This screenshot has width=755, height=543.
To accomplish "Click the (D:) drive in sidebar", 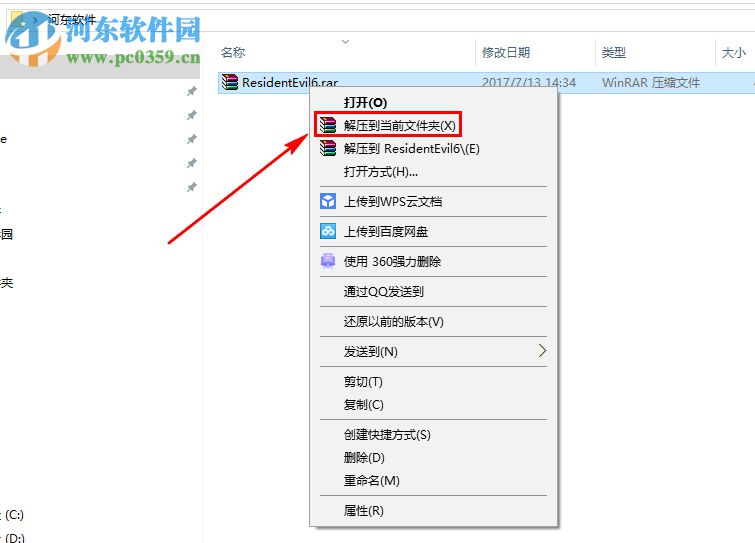I will point(14,537).
